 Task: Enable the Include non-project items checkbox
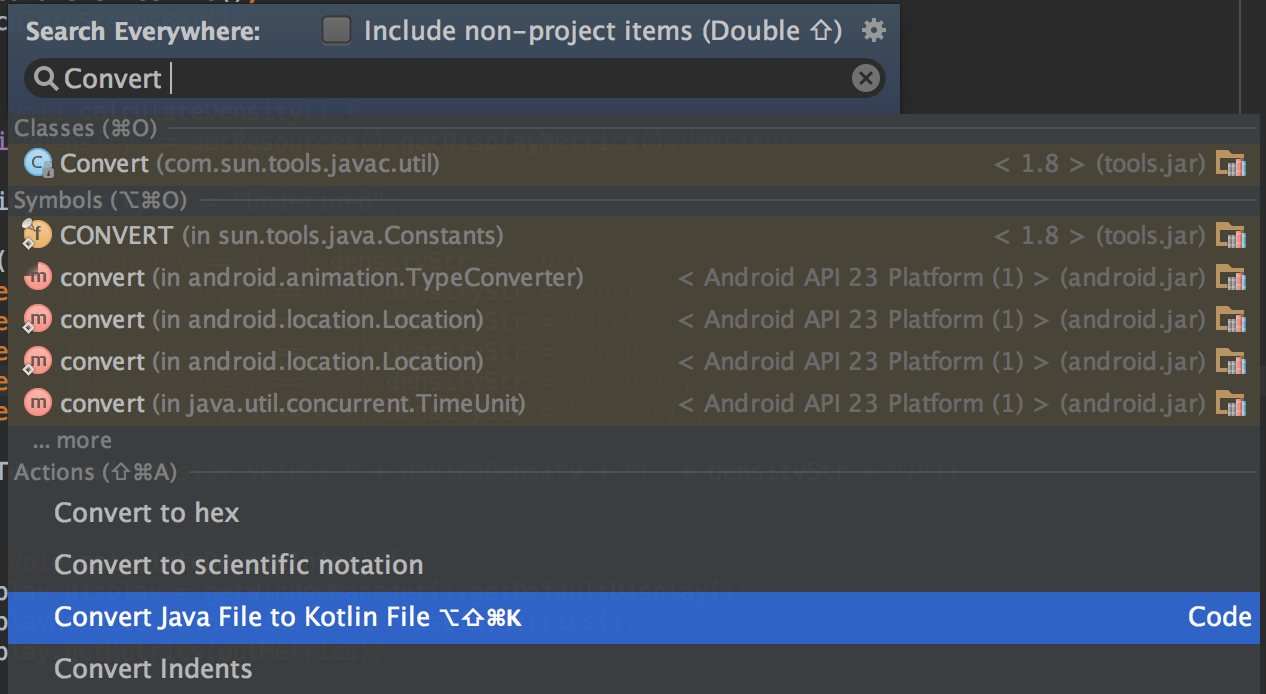coord(336,30)
